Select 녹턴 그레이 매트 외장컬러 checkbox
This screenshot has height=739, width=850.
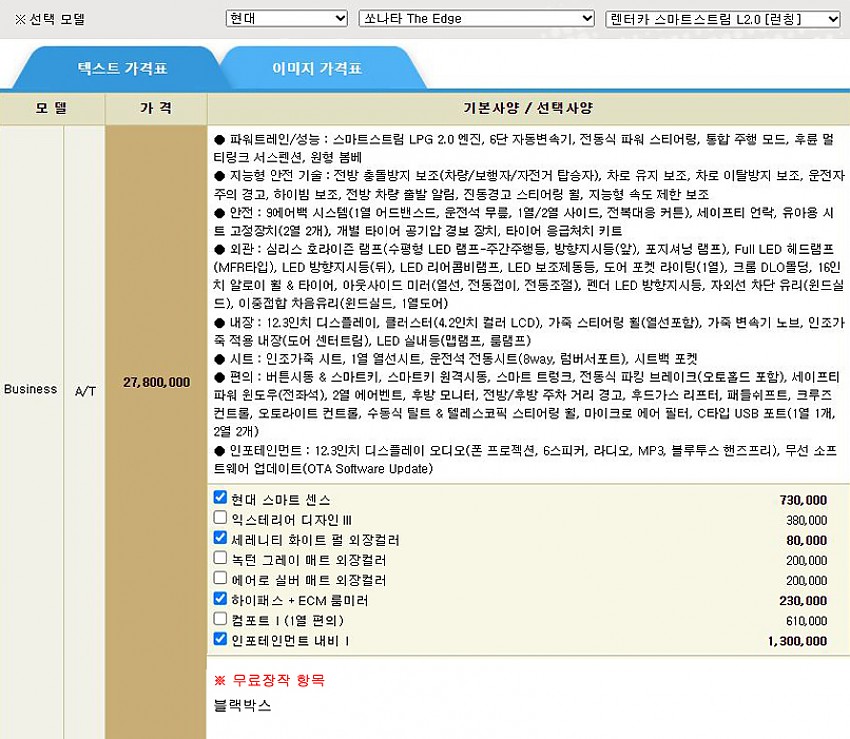click(221, 558)
